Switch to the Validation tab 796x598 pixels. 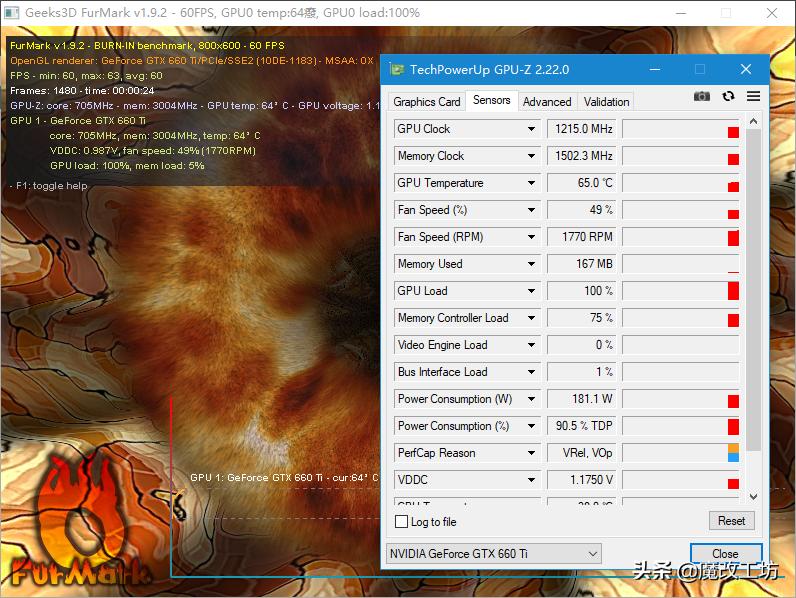(x=606, y=102)
